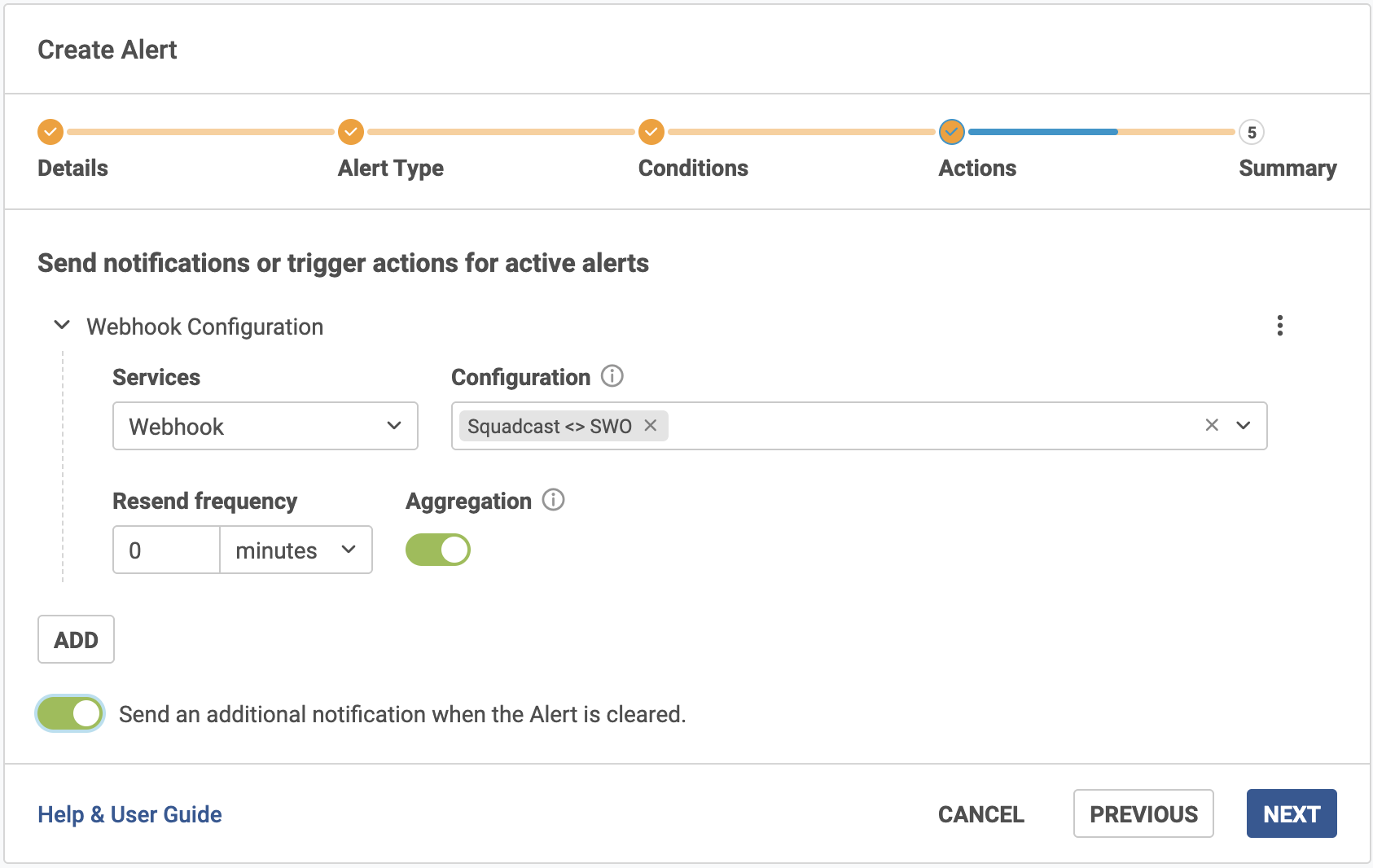Click the Resend frequency number field
The image size is (1373, 868).
(x=166, y=550)
